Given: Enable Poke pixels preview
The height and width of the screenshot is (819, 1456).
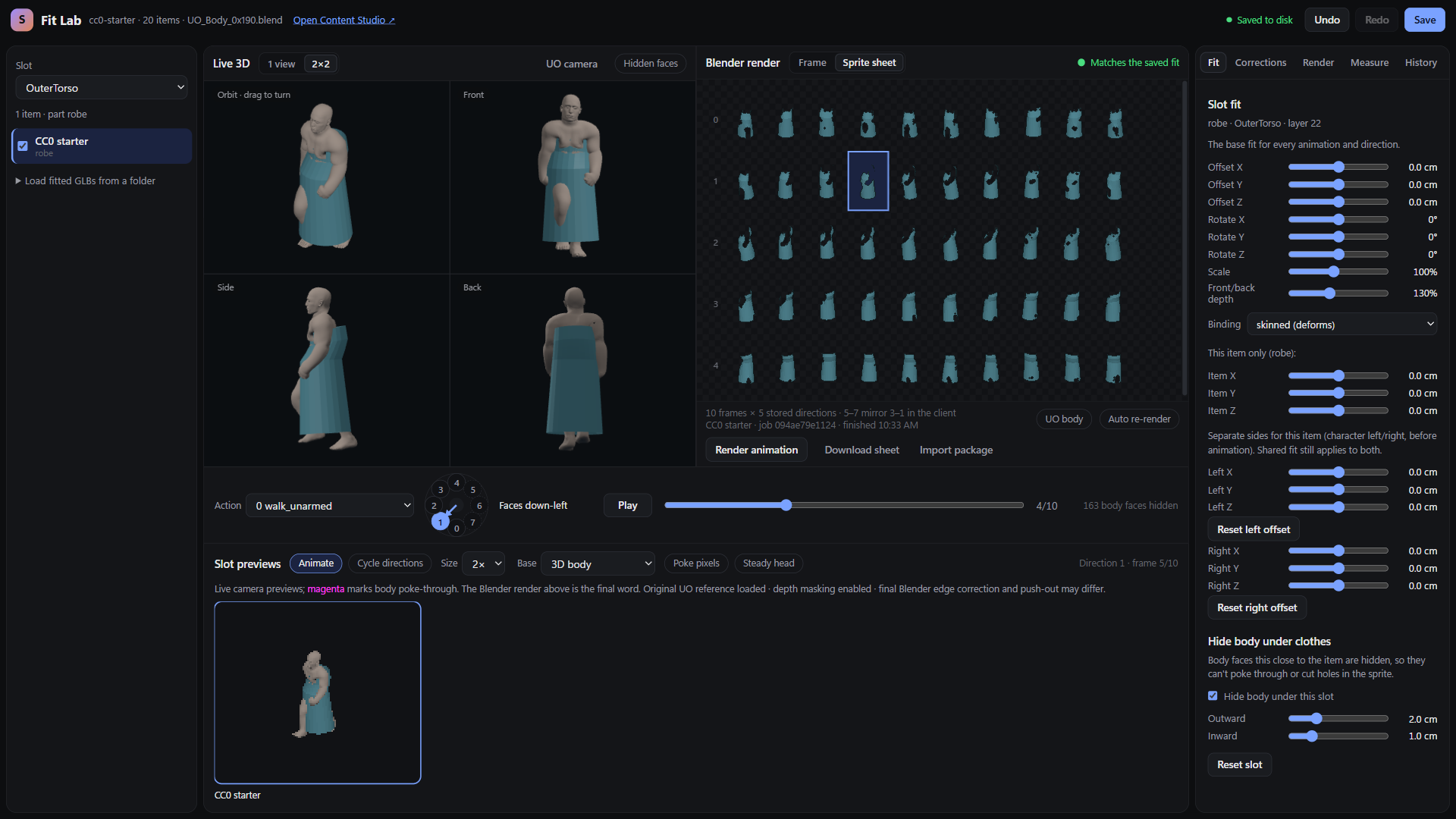Looking at the screenshot, I should click(x=696, y=563).
